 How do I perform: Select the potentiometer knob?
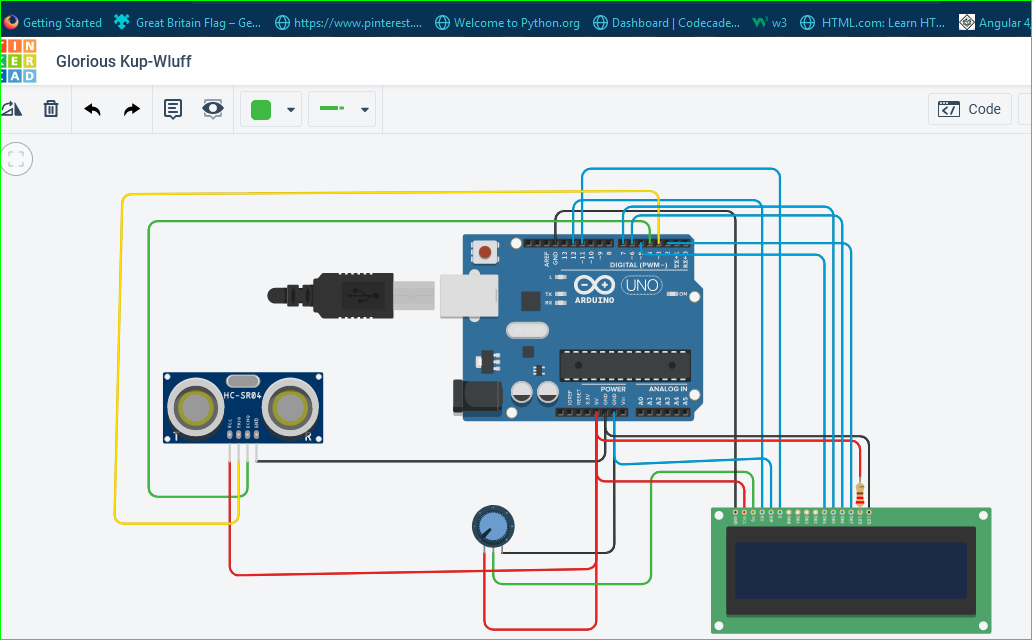pyautogui.click(x=493, y=526)
